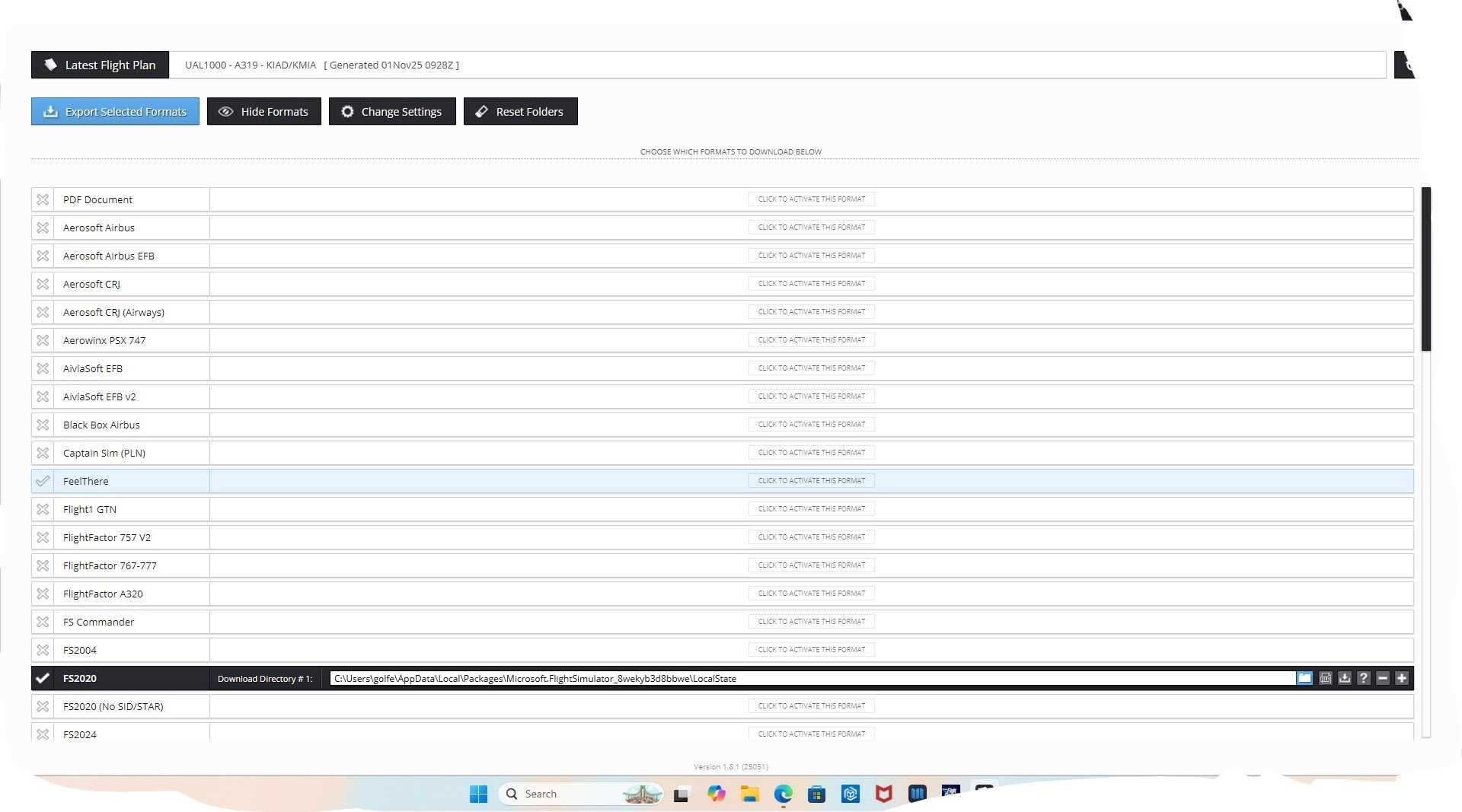The width and height of the screenshot is (1462, 812).
Task: Hide the formats list
Action: point(264,111)
